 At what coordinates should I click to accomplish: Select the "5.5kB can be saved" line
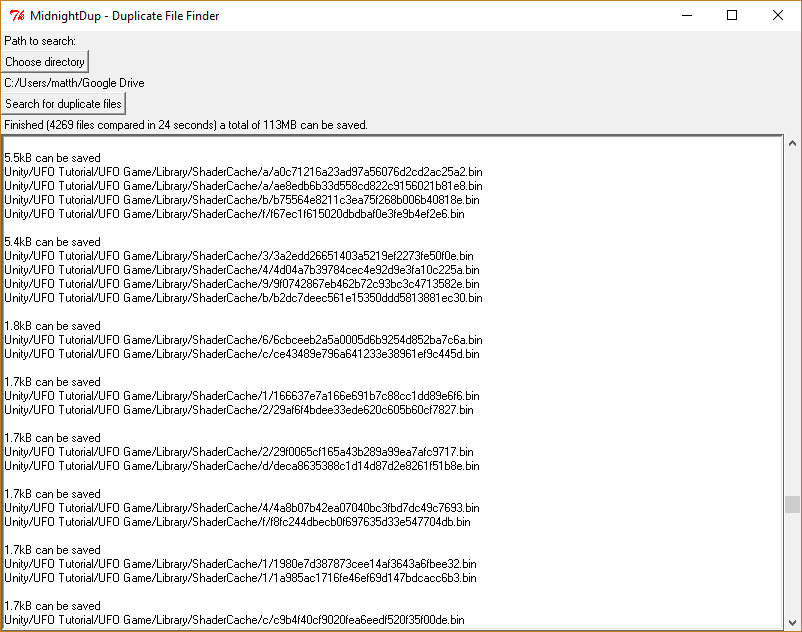[x=52, y=158]
